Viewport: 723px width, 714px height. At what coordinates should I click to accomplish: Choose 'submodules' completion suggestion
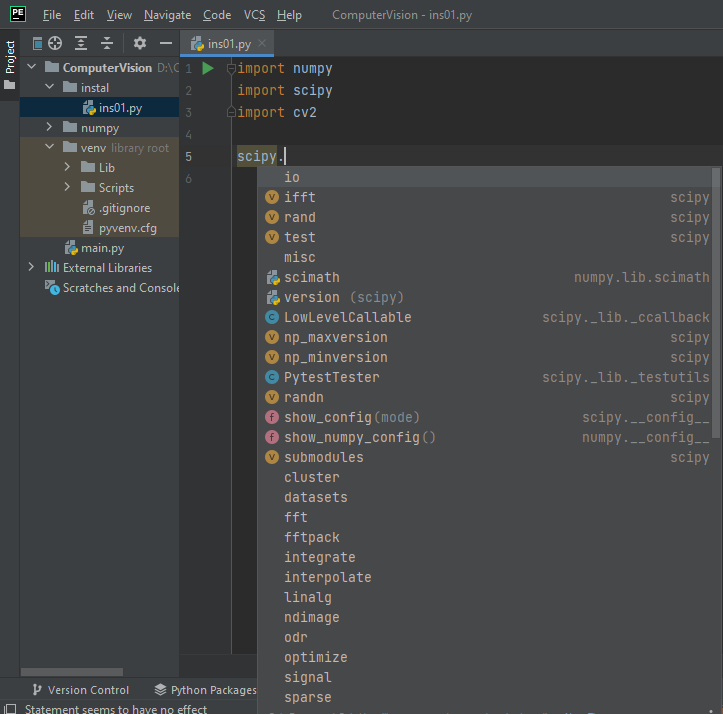pyautogui.click(x=484, y=457)
